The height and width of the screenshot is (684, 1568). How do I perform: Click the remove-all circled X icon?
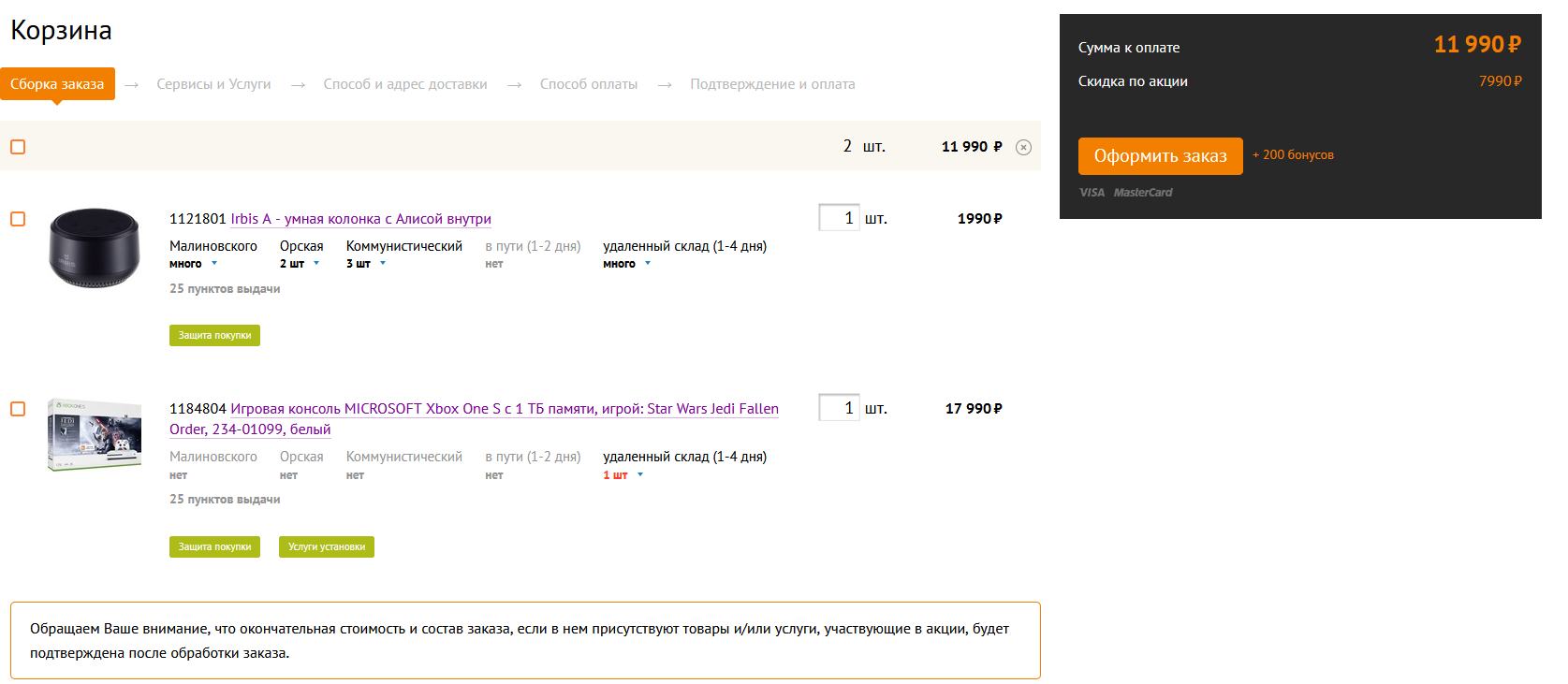pos(1023,147)
